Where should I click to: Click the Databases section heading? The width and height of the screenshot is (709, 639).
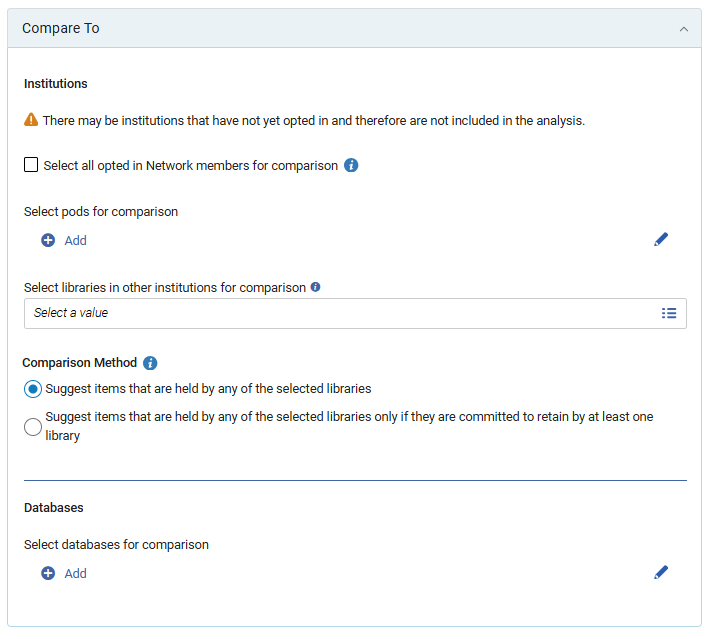coord(53,507)
